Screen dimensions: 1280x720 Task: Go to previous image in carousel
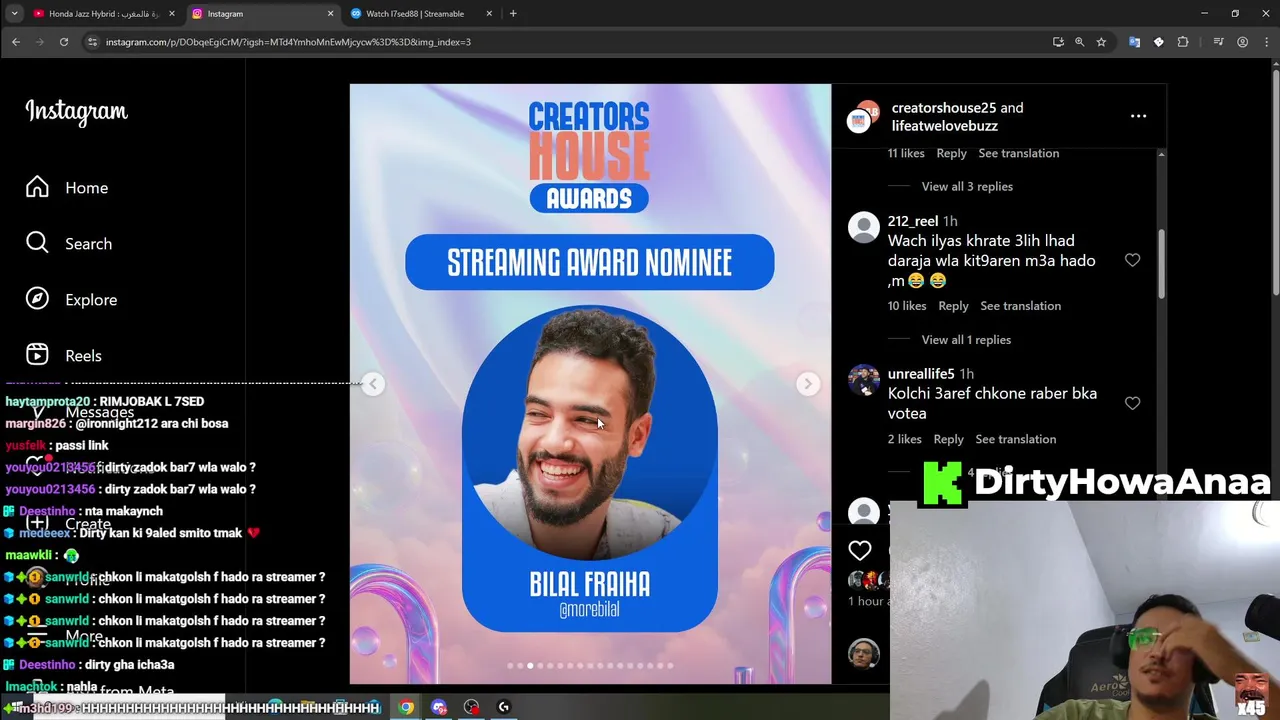tap(373, 384)
